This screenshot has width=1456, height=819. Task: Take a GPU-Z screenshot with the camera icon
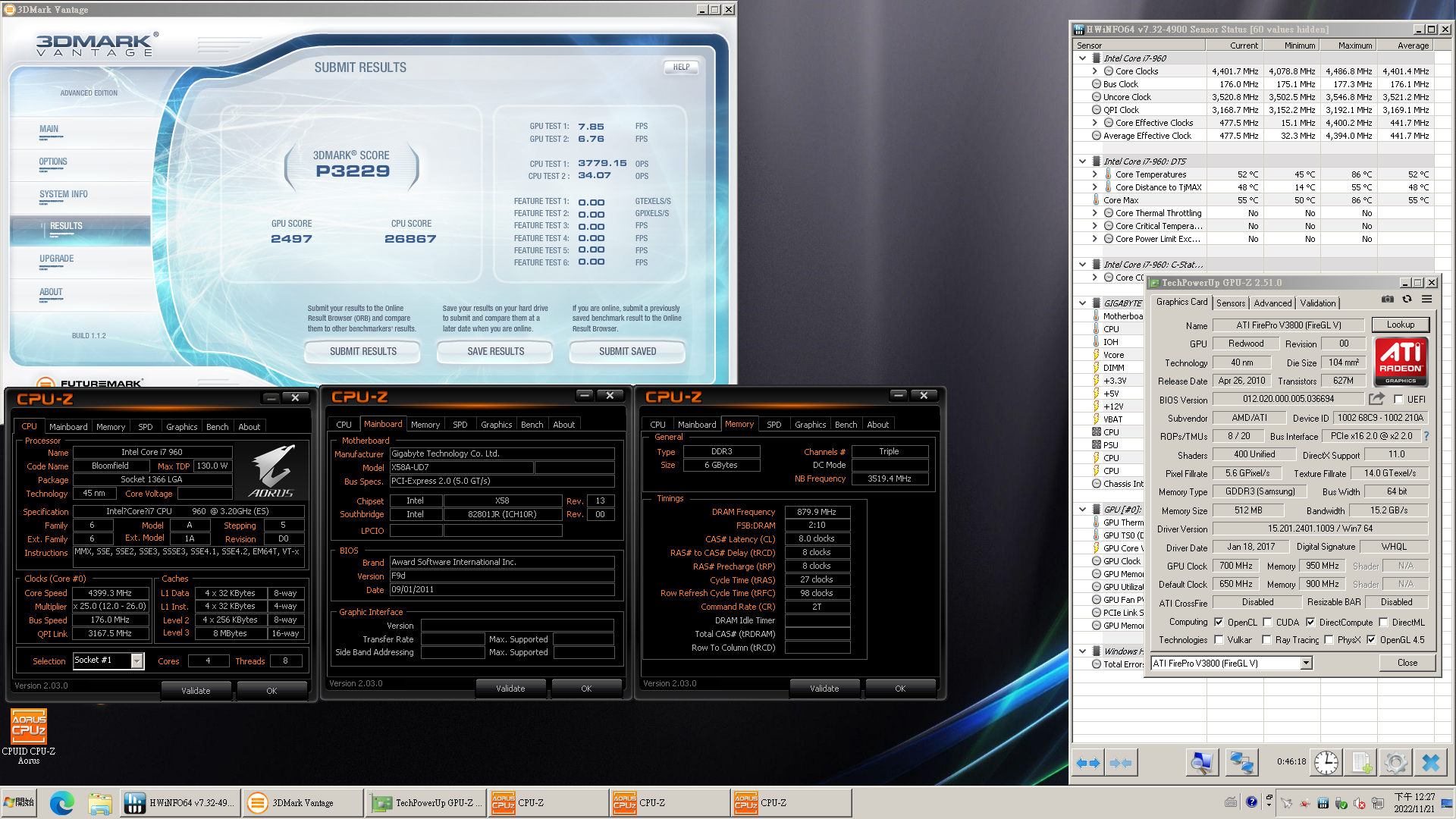[1387, 300]
